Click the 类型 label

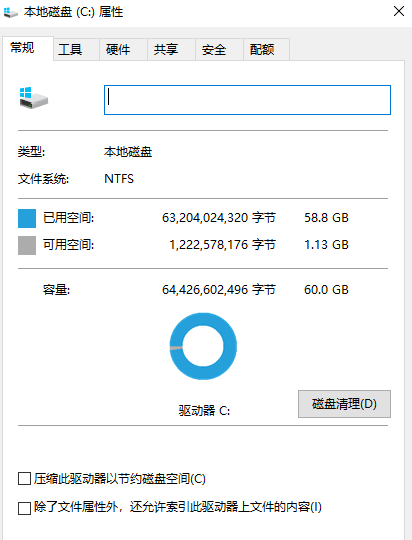(x=31, y=152)
